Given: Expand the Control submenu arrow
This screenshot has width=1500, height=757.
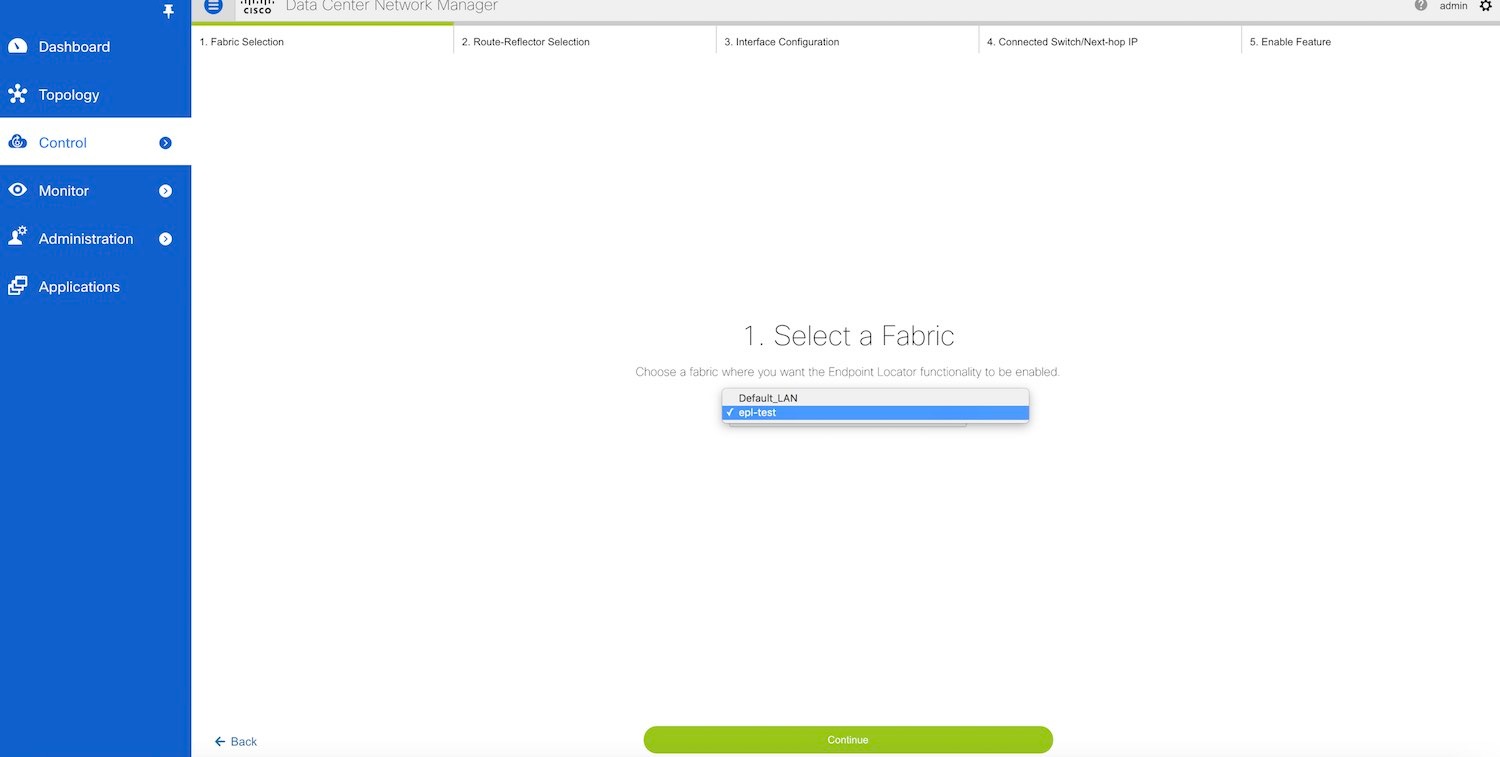Looking at the screenshot, I should [166, 143].
